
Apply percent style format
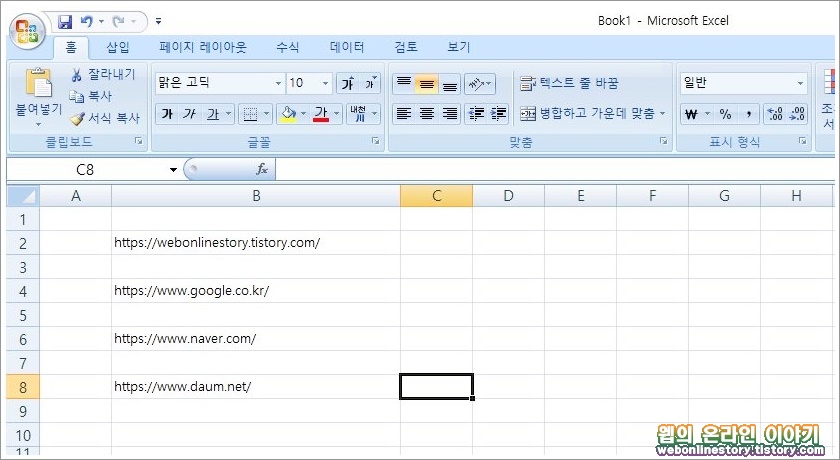pyautogui.click(x=725, y=114)
